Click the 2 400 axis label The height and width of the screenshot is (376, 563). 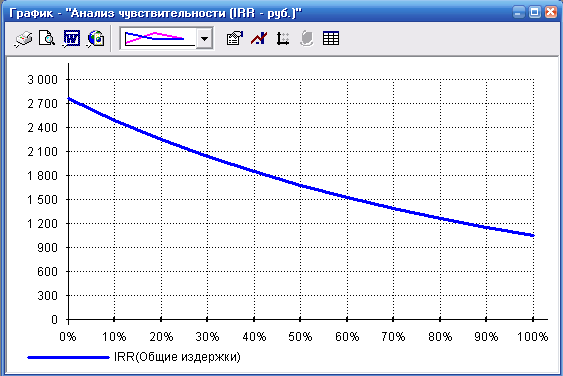(x=43, y=127)
